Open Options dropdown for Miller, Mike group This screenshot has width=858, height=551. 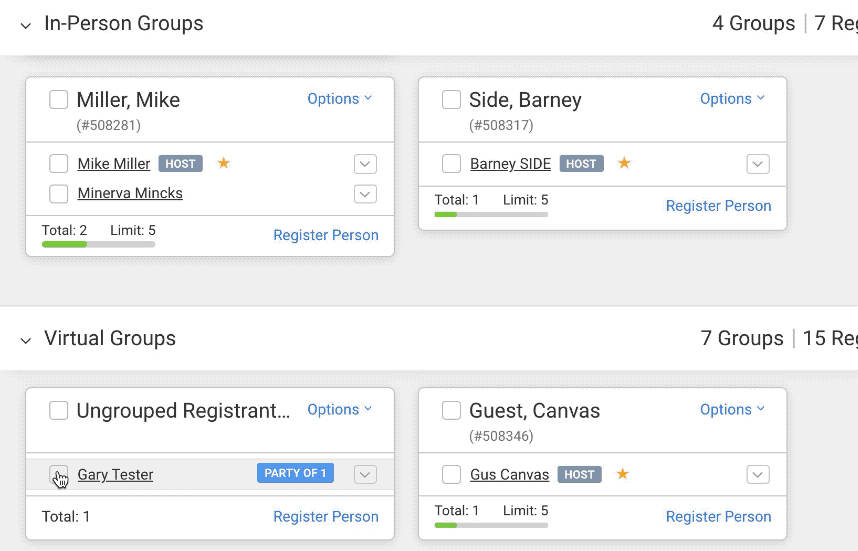coord(339,99)
